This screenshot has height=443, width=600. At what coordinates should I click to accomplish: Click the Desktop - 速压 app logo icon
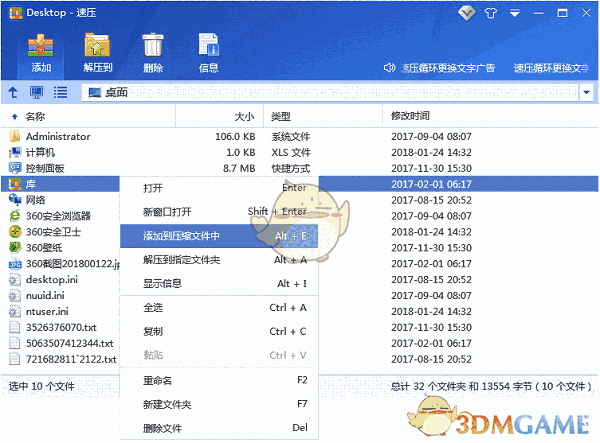click(16, 13)
